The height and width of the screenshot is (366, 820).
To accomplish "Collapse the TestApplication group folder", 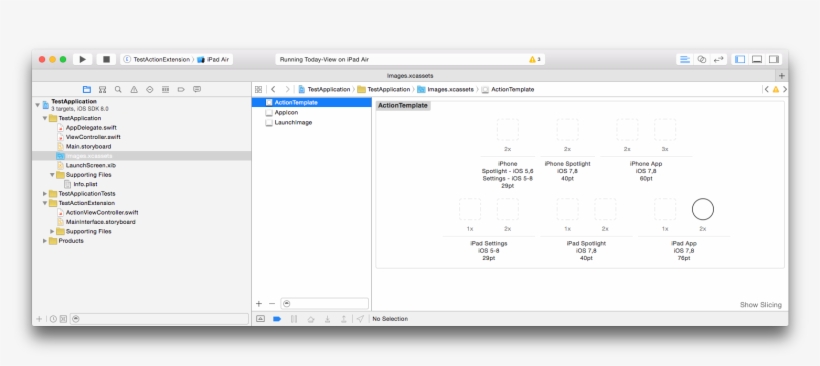I will click(45, 118).
